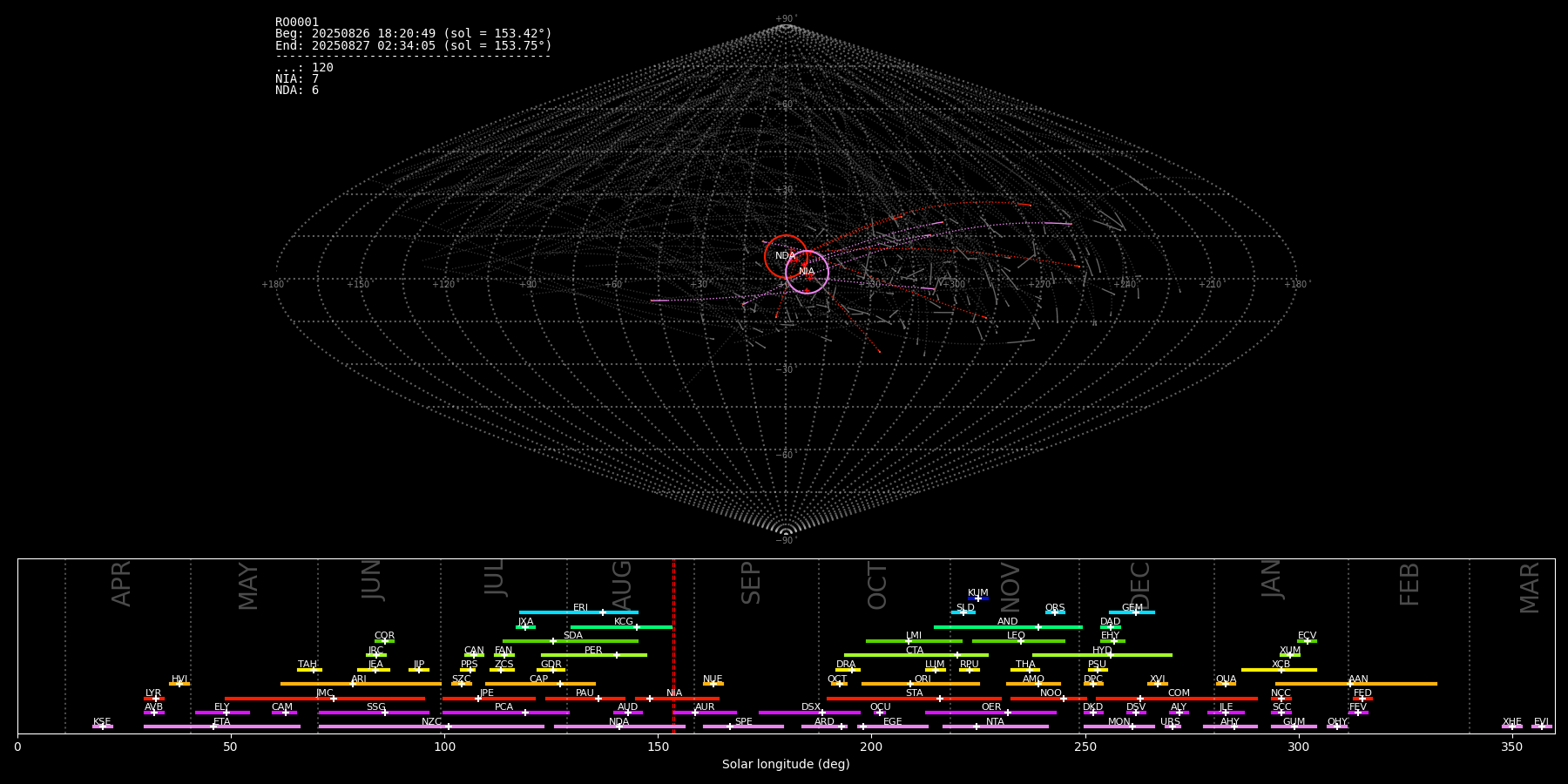Select the PAU shower label
Viewport: 1568px width, 784px height.
pos(585,693)
